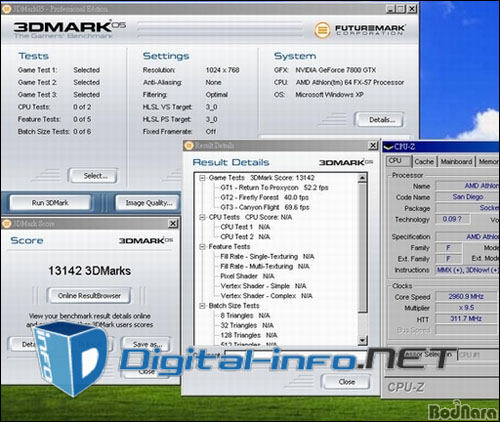Click the MMX (+), 3DNow! instructions field
Viewport: 500px width, 422px height.
pyautogui.click(x=468, y=270)
